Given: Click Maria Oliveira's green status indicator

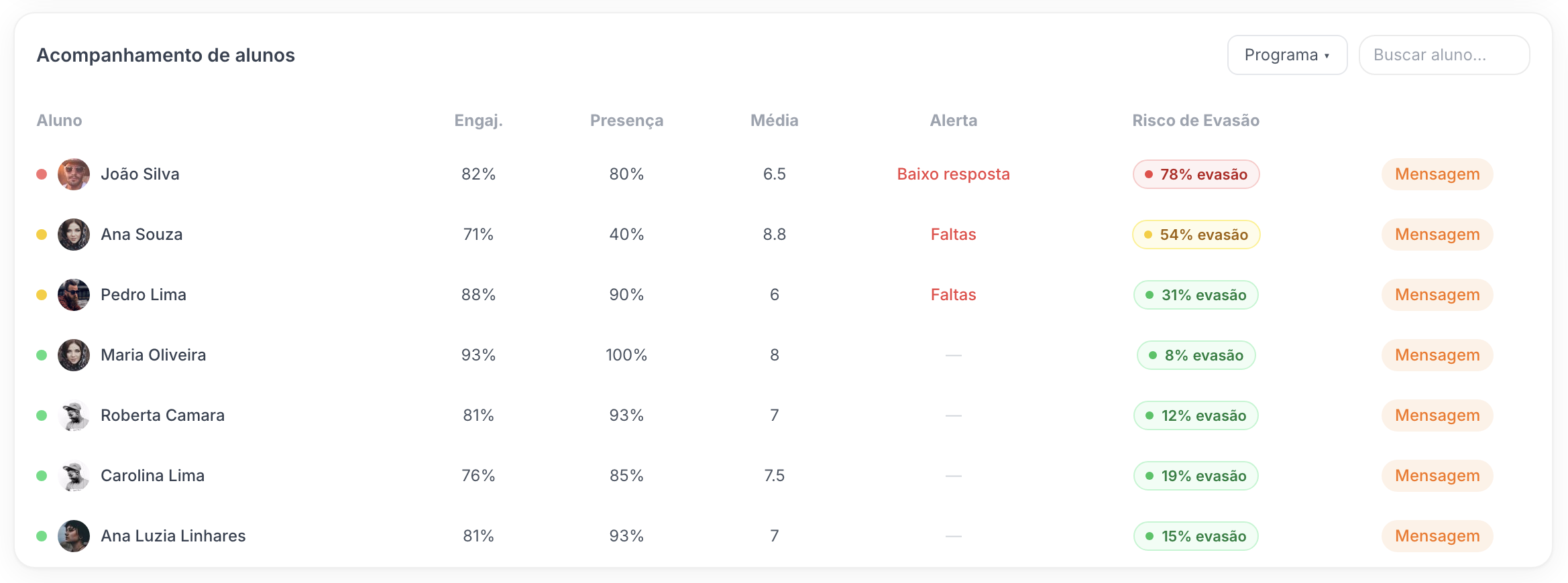Looking at the screenshot, I should pos(41,354).
